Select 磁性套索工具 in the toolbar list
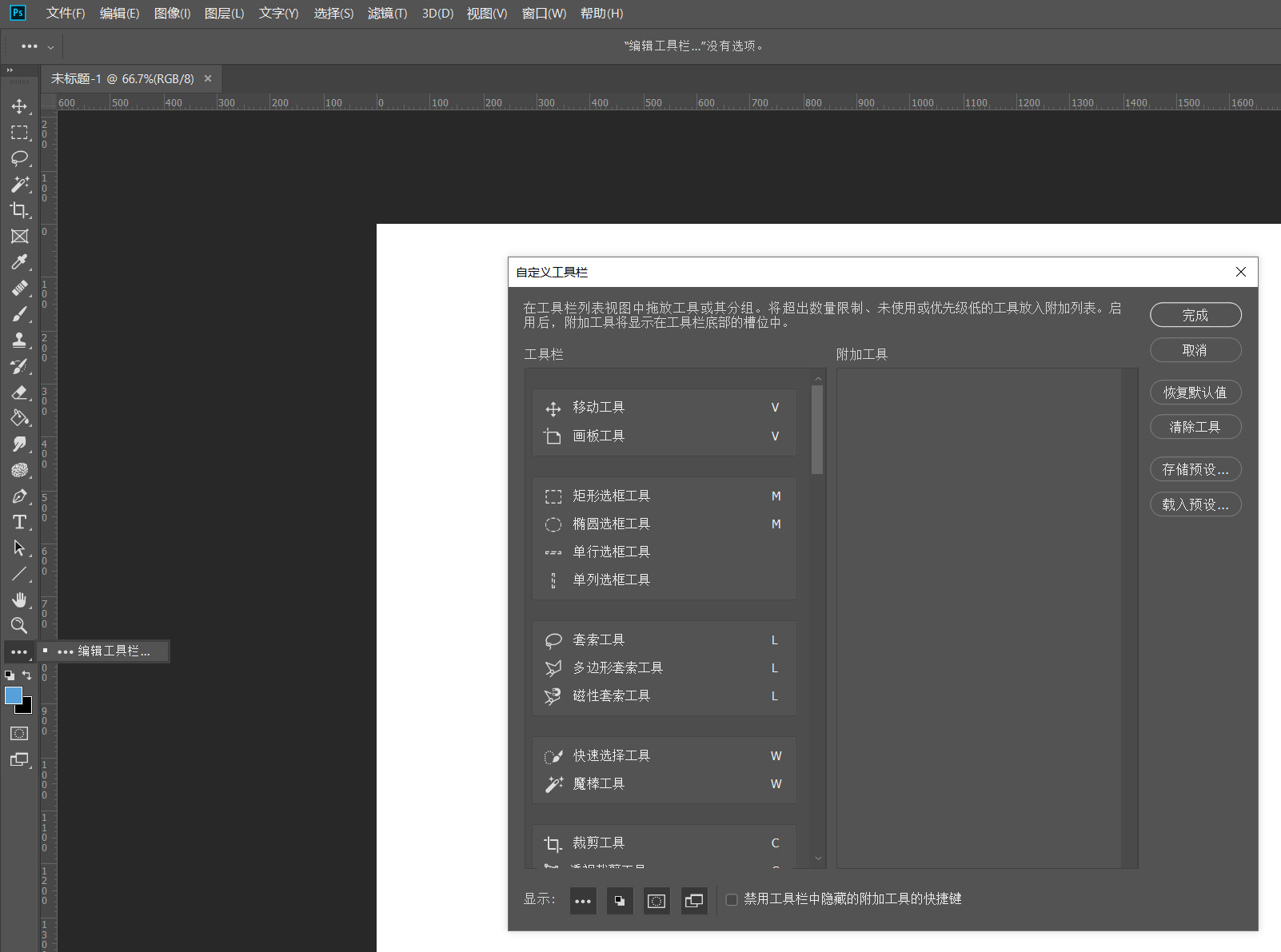Screen dimensions: 1281x952 click(611, 696)
